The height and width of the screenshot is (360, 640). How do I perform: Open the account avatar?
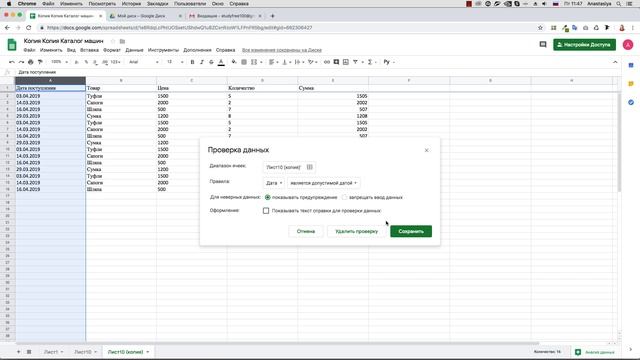[628, 44]
